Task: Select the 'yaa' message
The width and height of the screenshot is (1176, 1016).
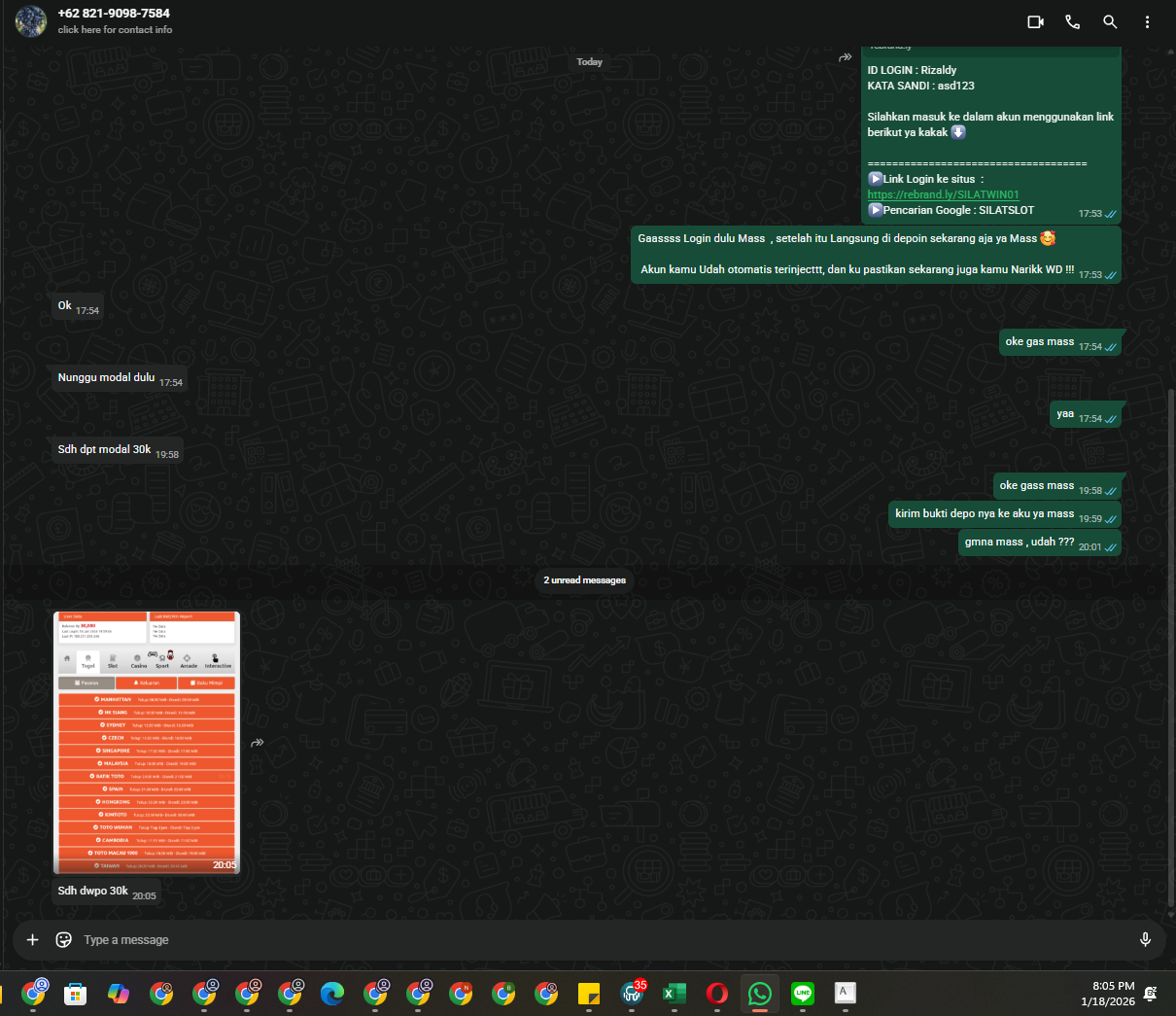Action: 1087,415
